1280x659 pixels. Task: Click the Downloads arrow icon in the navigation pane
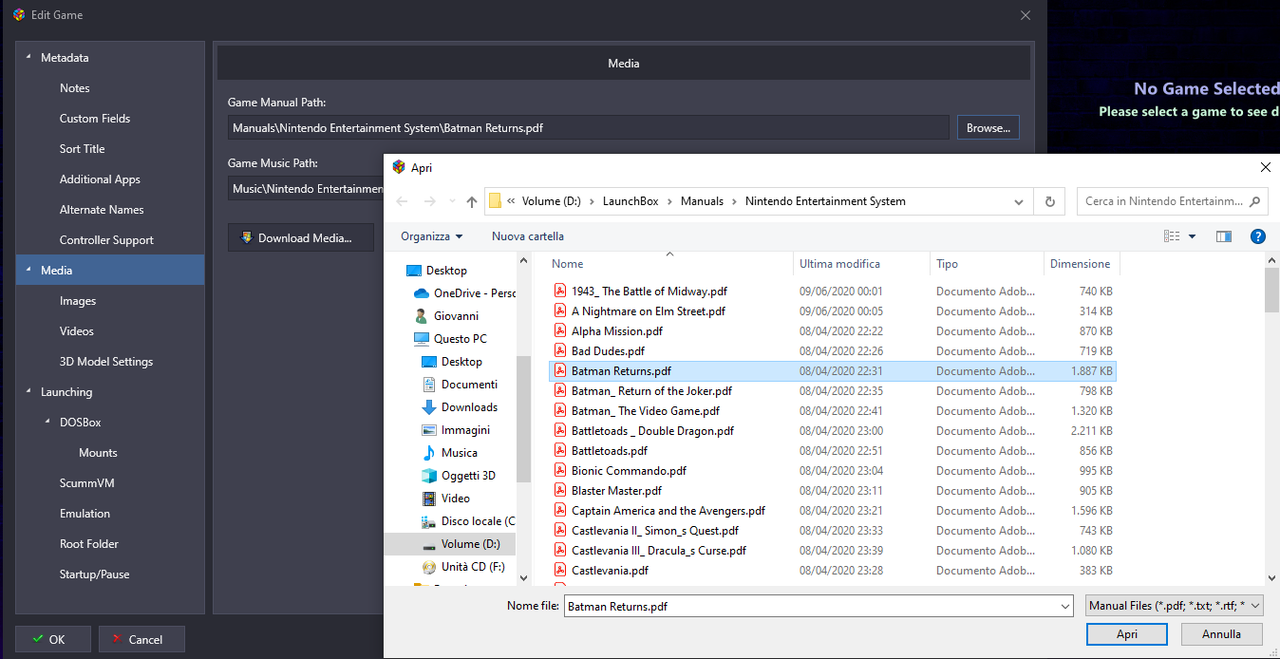429,407
